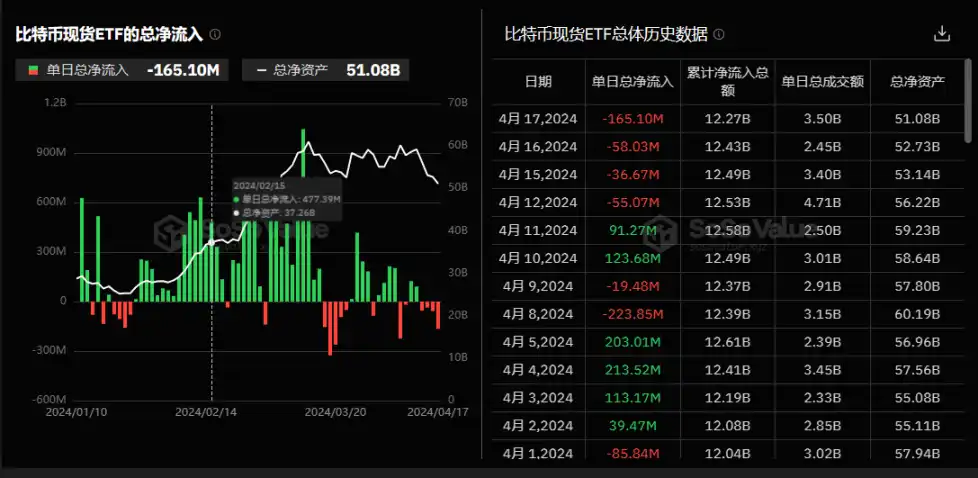This screenshot has height=478, width=978.
Task: Click the 2024/02/15 white tooltip data point
Action: [211, 242]
